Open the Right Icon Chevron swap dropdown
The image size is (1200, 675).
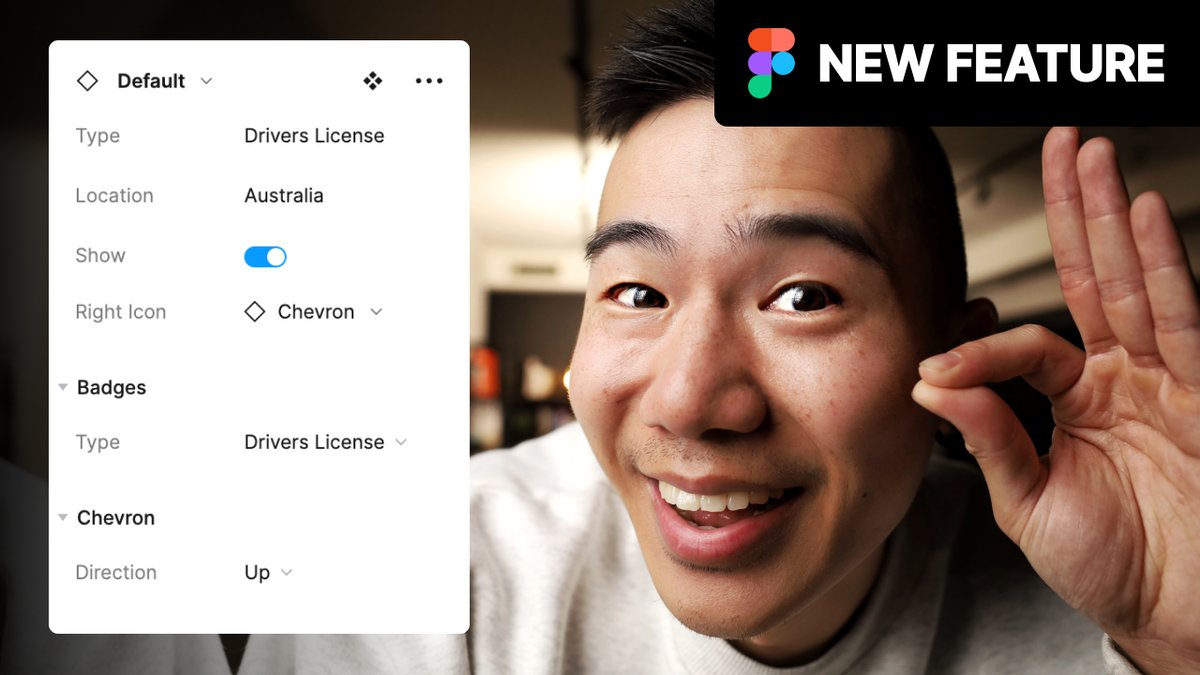tap(376, 312)
